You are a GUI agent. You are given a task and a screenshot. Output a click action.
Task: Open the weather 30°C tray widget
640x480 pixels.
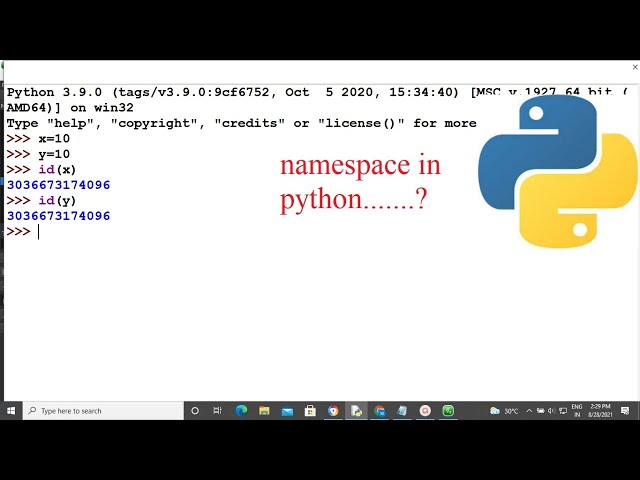504,411
